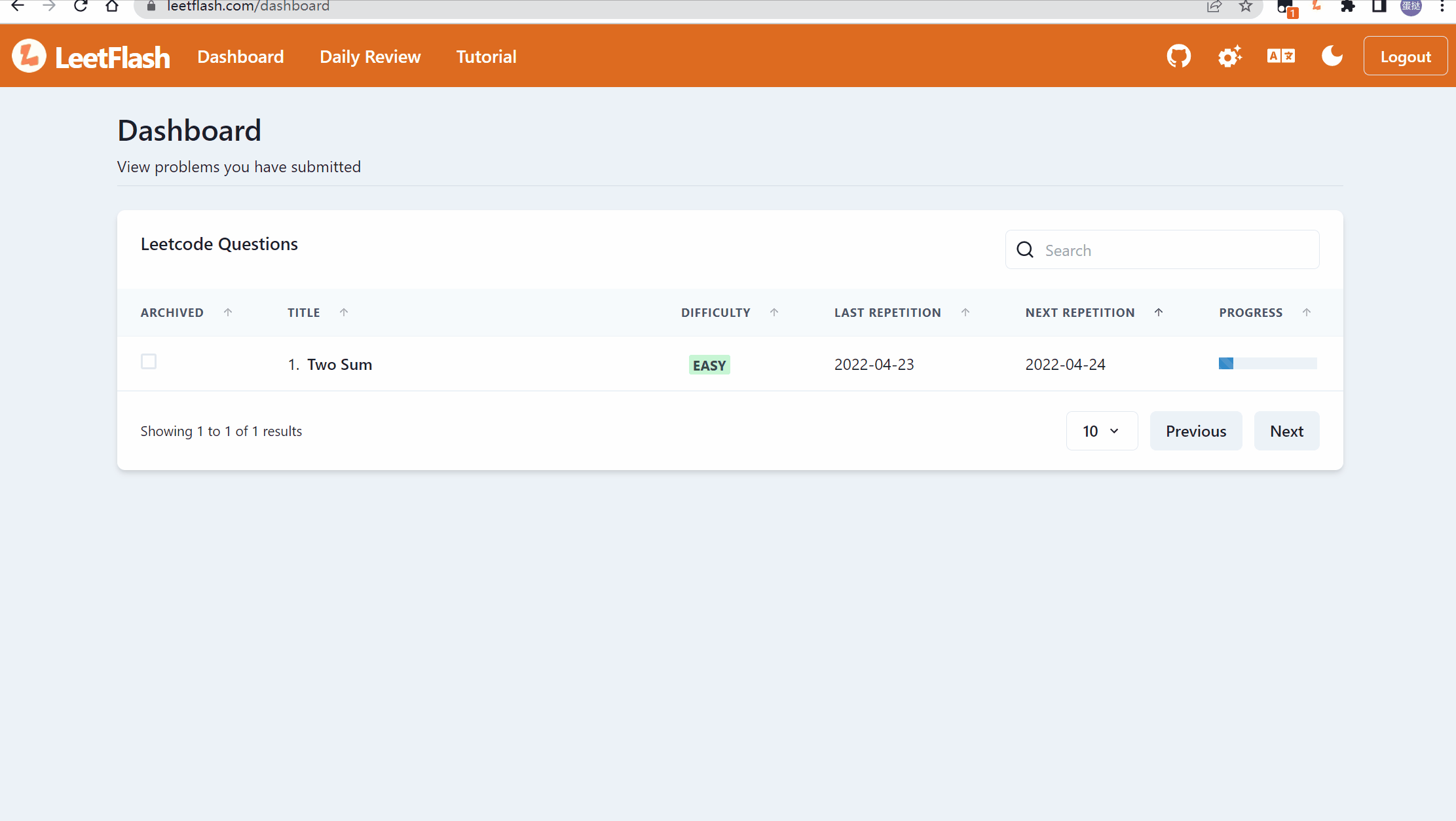Click the language translation icon
This screenshot has width=1456, height=821.
click(x=1280, y=56)
